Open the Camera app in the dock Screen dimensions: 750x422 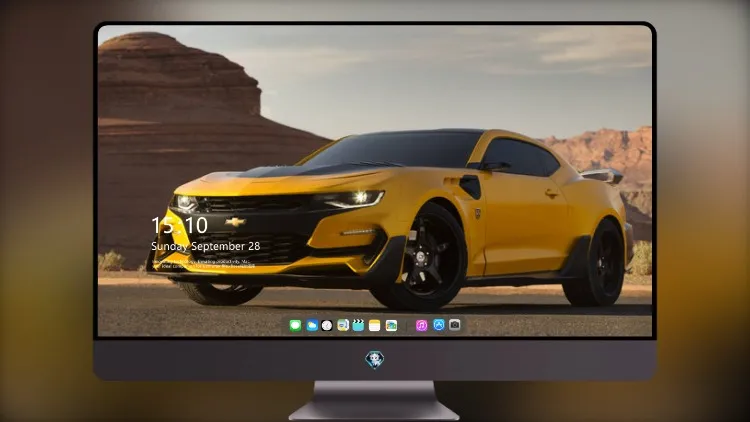(x=455, y=325)
